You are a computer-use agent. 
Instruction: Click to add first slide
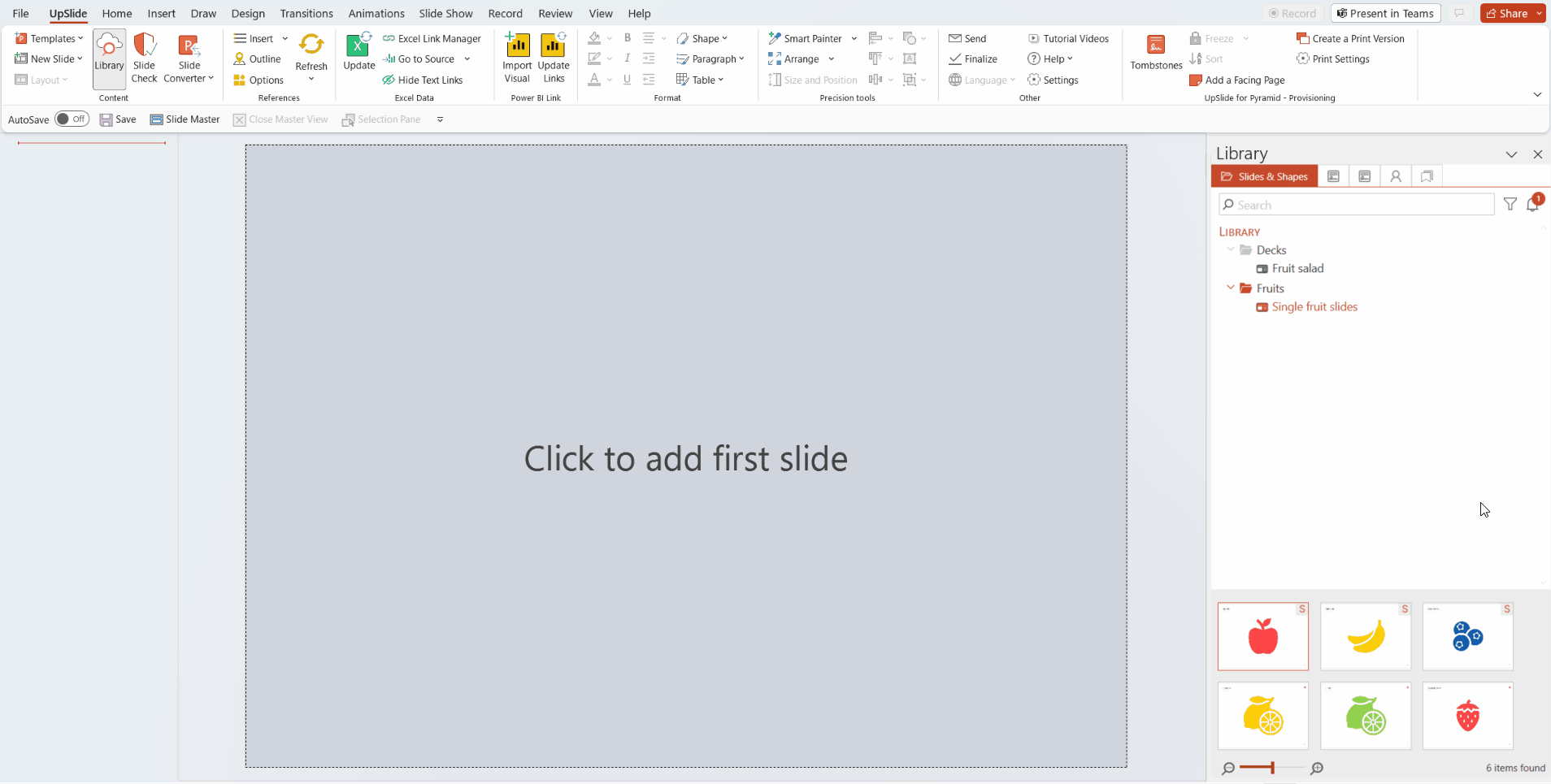point(686,457)
